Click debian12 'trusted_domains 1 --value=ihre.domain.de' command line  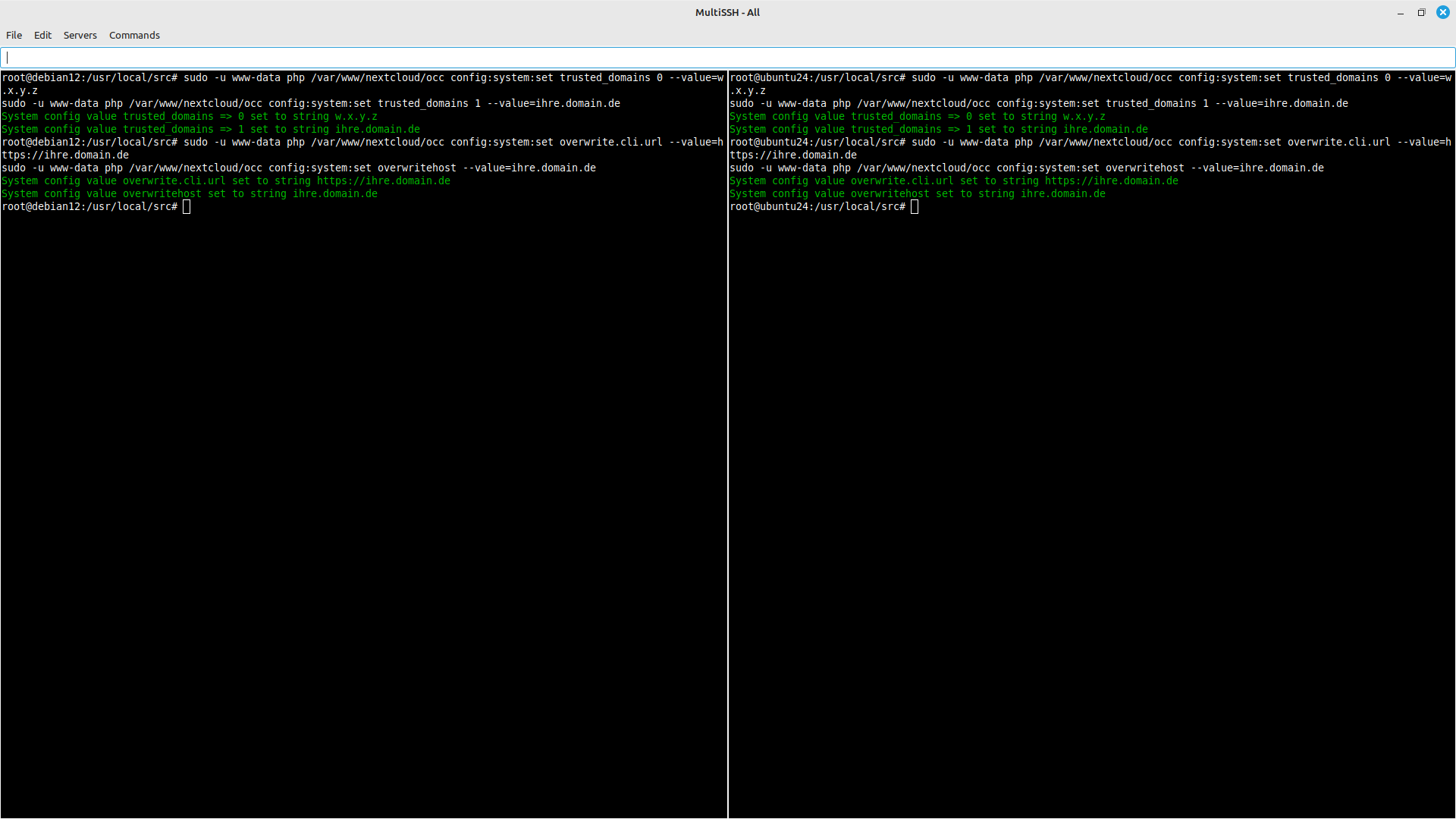(x=311, y=103)
